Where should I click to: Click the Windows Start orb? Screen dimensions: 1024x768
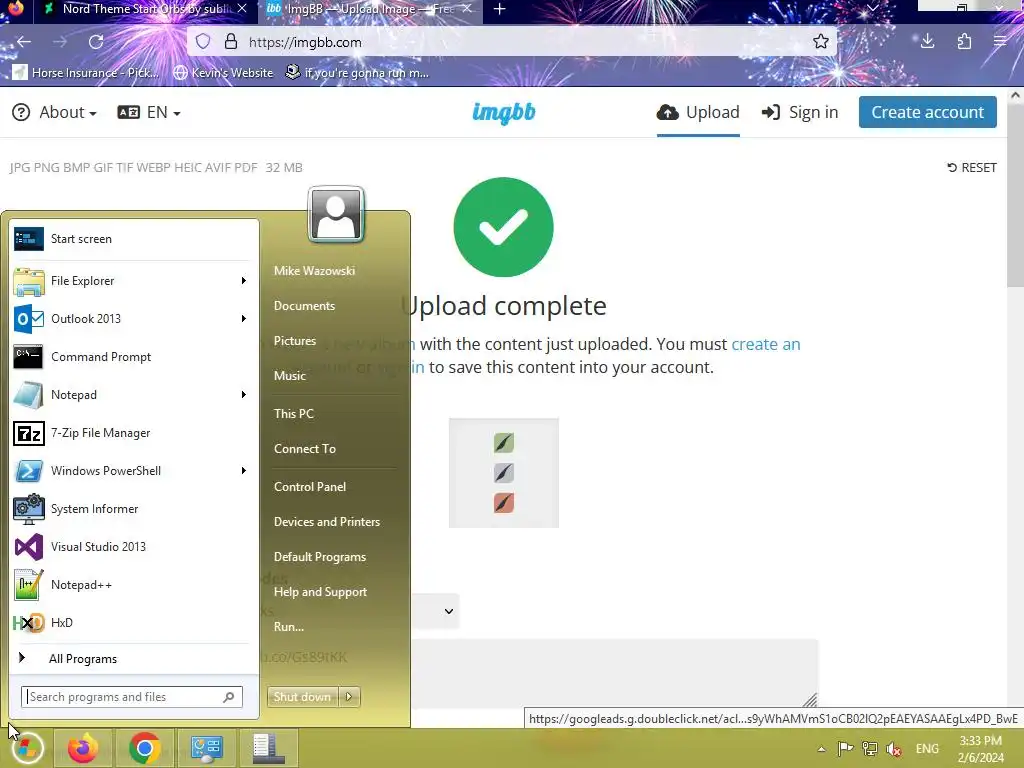tap(26, 748)
